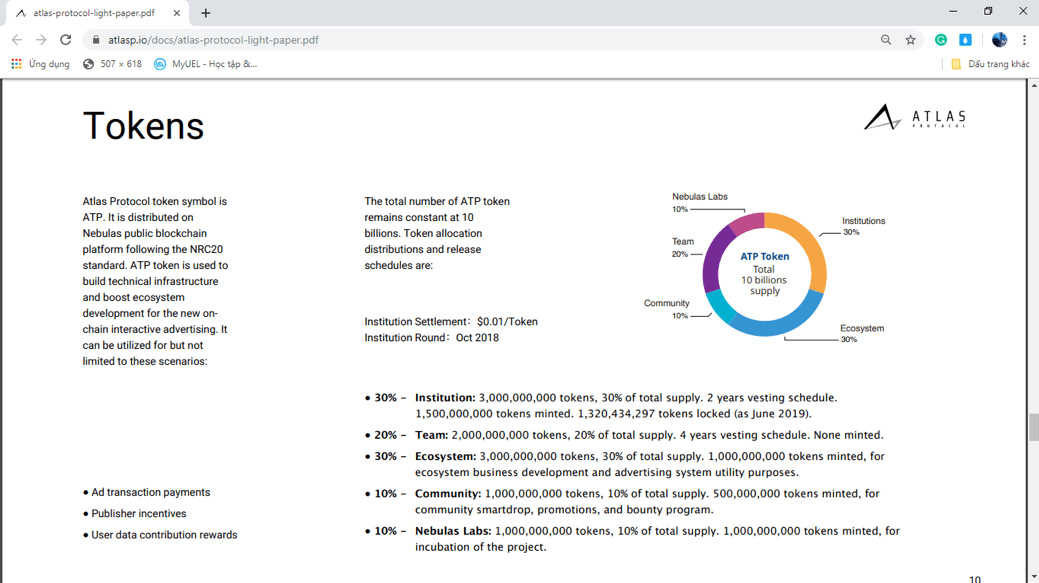Select the atlas-protocol-light-paper.pdf tab

point(93,13)
